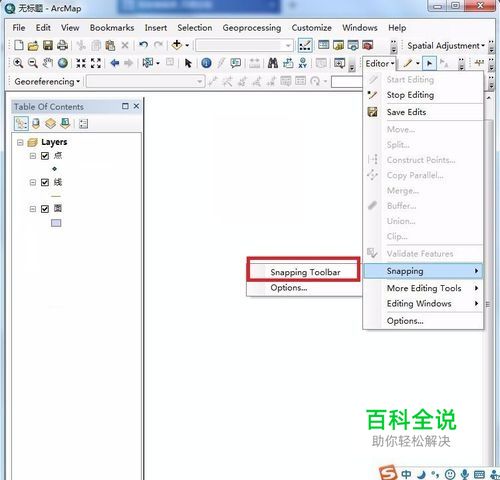Click the Paste icon

tap(110, 45)
